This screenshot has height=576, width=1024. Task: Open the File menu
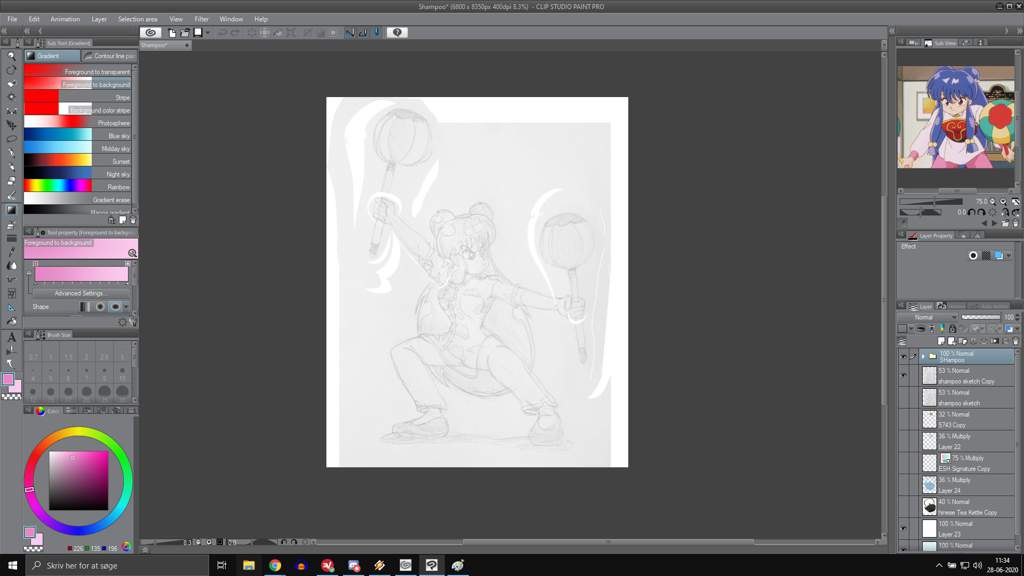[x=12, y=19]
